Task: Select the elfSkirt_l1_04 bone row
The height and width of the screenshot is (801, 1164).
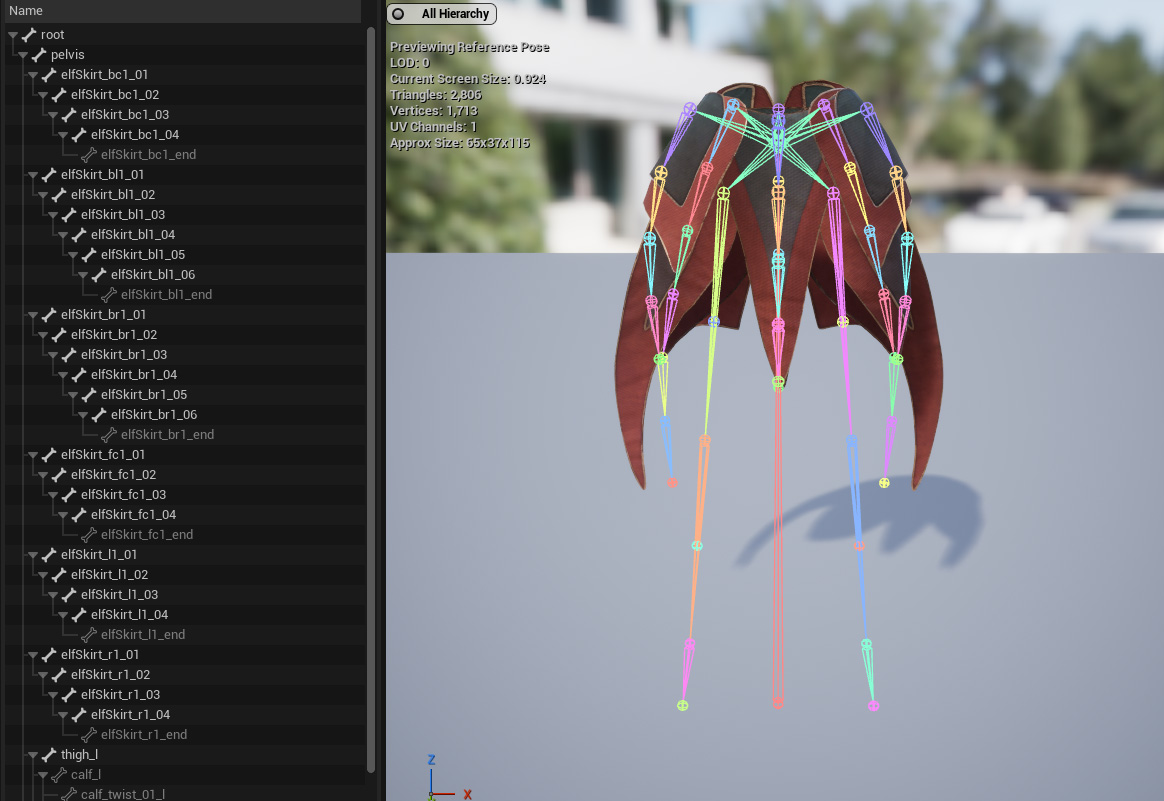Action: 185,615
